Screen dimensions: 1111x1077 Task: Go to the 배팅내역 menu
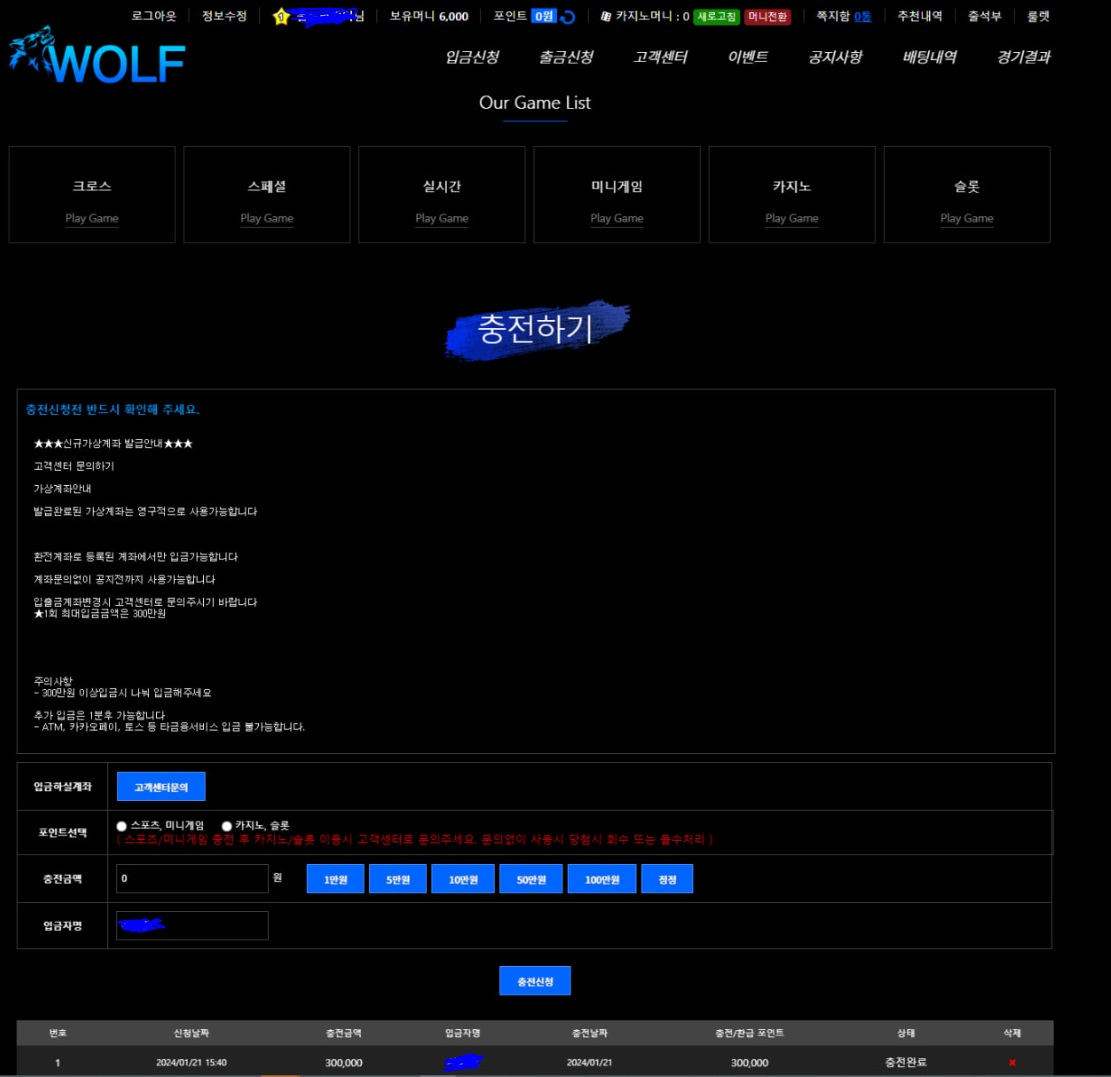pos(929,57)
